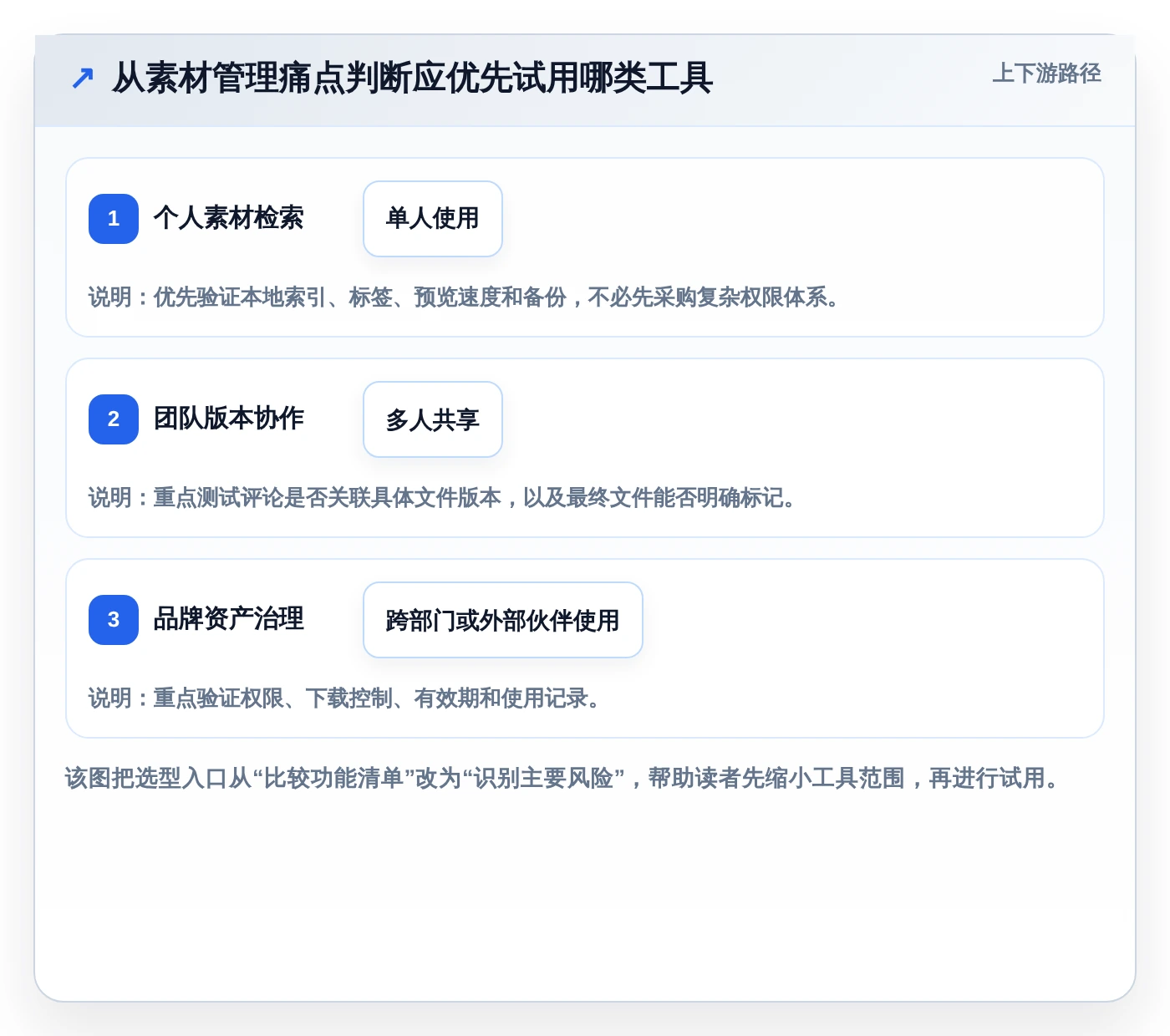Image resolution: width=1170 pixels, height=1036 pixels.
Task: Select the 个人素材检索 heading
Action: pos(229,218)
